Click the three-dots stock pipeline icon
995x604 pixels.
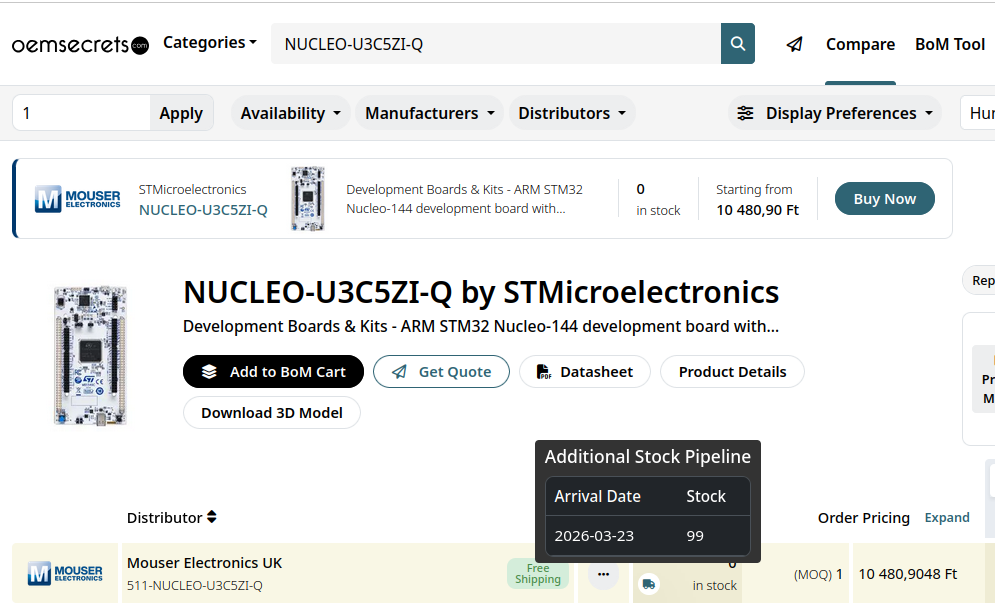tap(602, 574)
